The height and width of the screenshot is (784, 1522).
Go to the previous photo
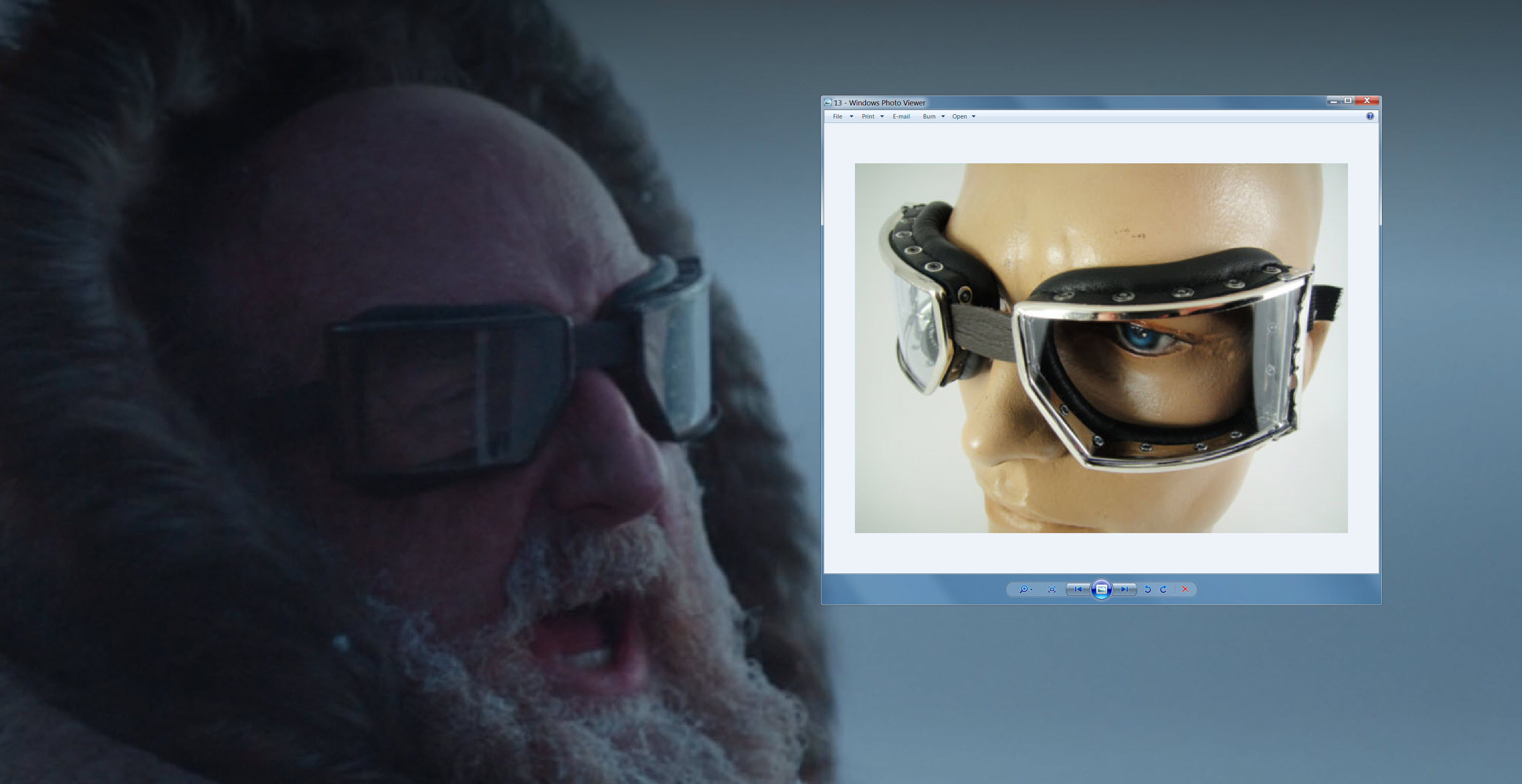(x=1078, y=589)
